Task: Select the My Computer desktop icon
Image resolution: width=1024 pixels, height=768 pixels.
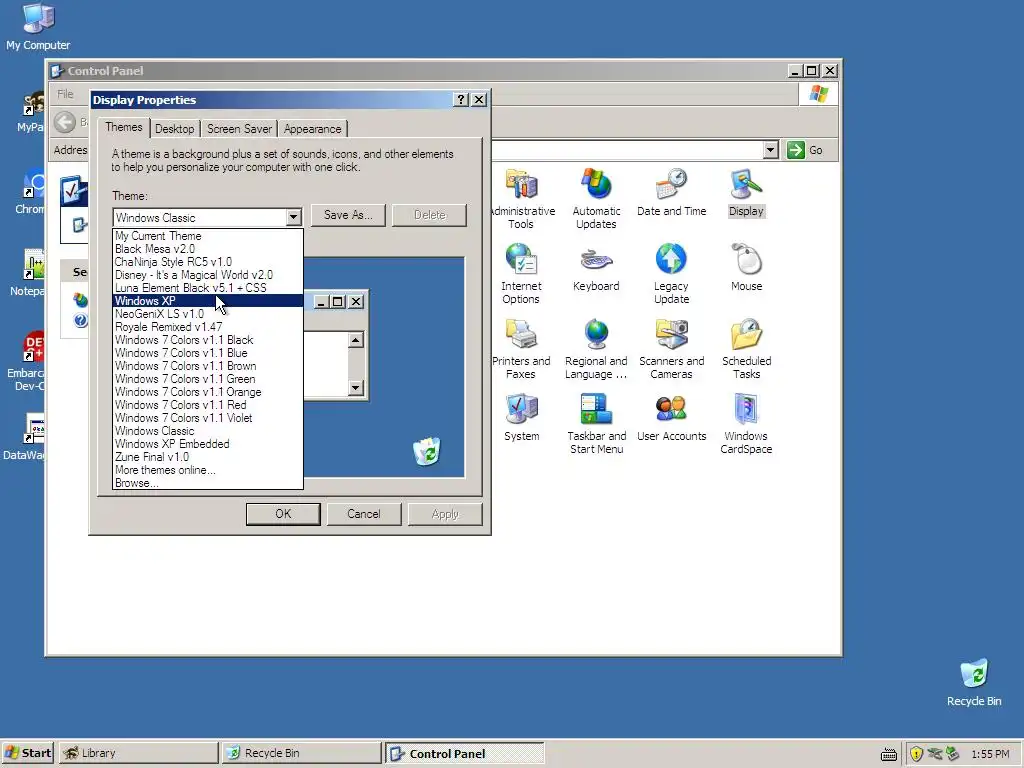Action: coord(38,27)
